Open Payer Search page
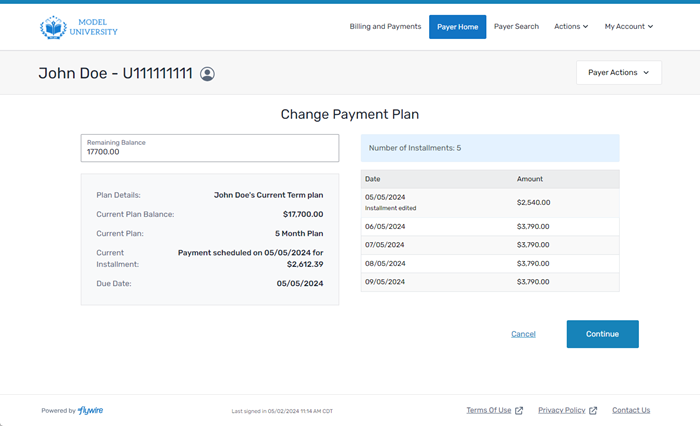Viewport: 700px width, 426px height. point(516,27)
